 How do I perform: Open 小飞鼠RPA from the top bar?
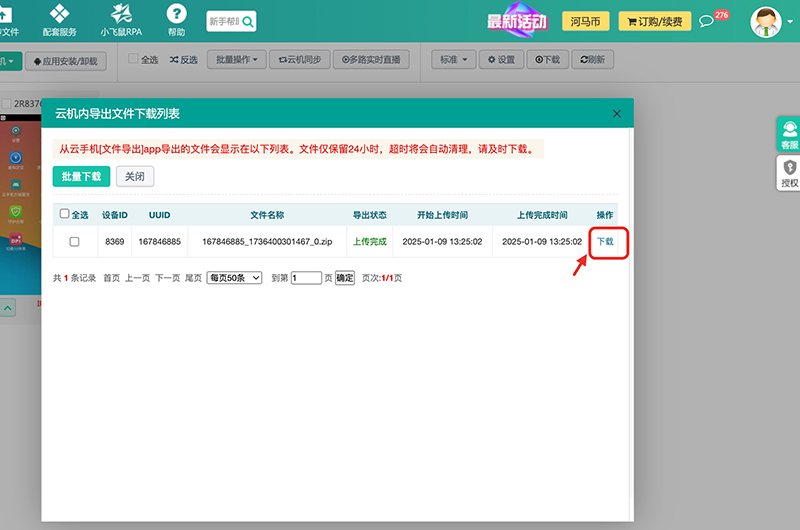(x=121, y=19)
